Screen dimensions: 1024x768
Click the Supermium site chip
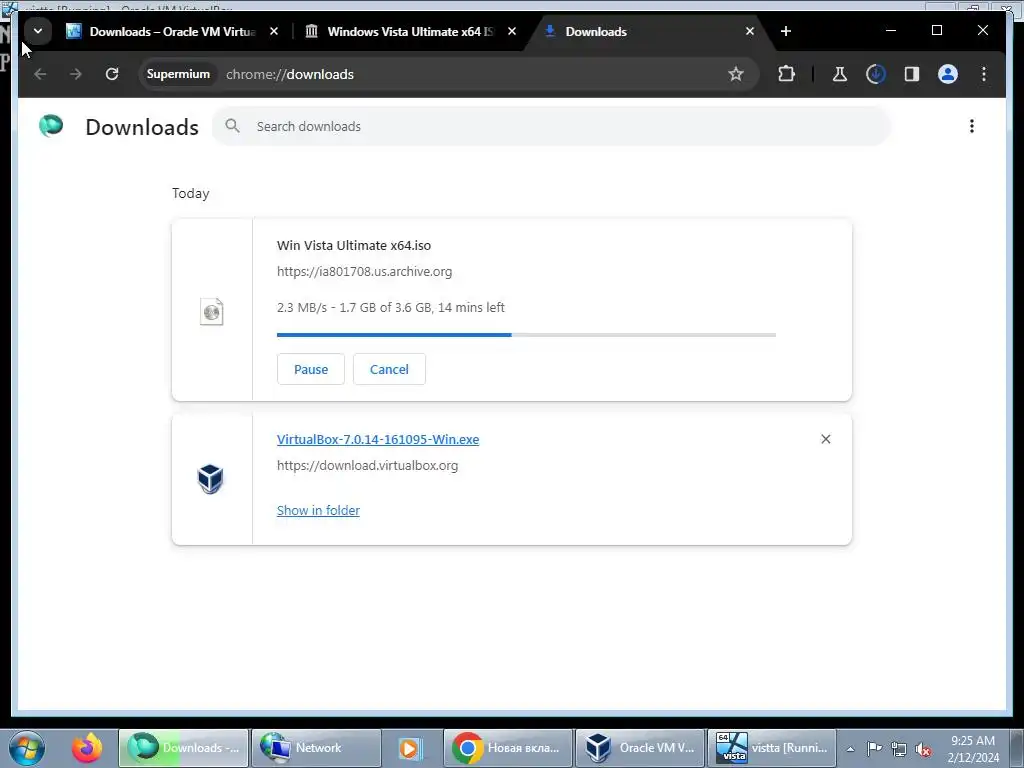tap(178, 74)
